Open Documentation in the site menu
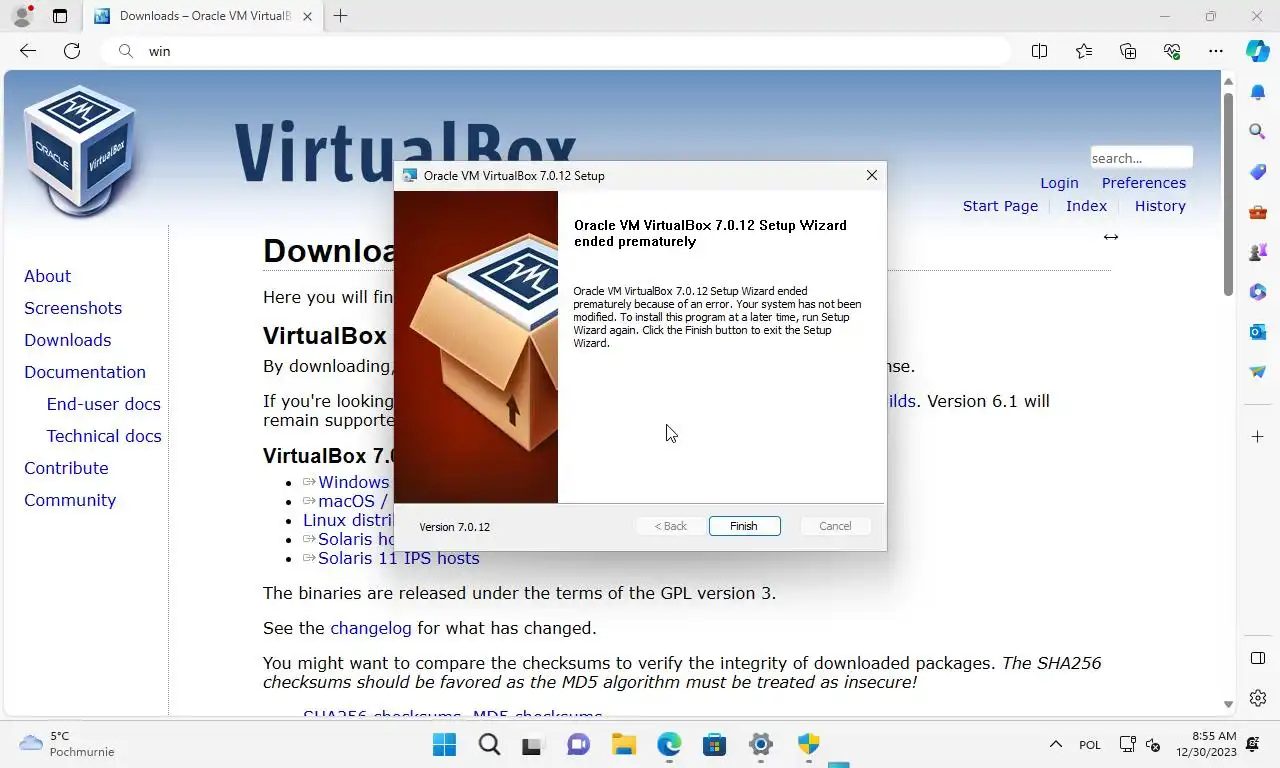This screenshot has width=1280, height=768. click(x=85, y=372)
